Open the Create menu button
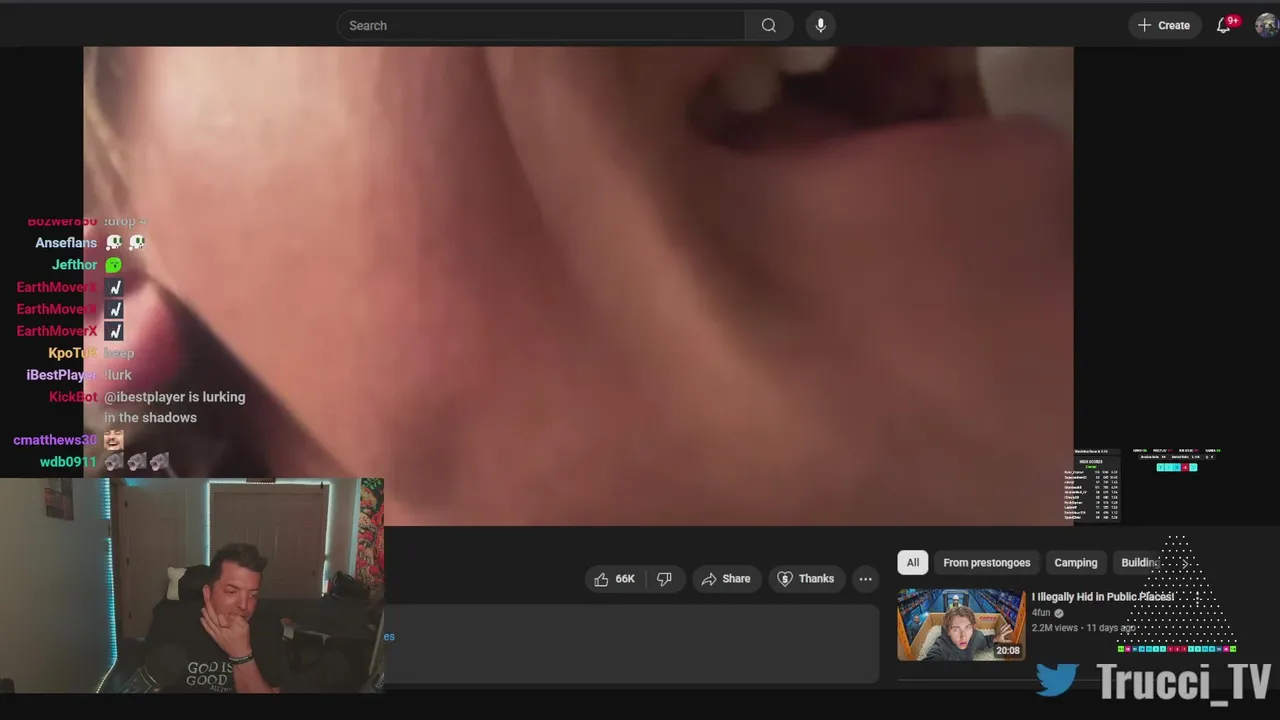 (x=1164, y=25)
